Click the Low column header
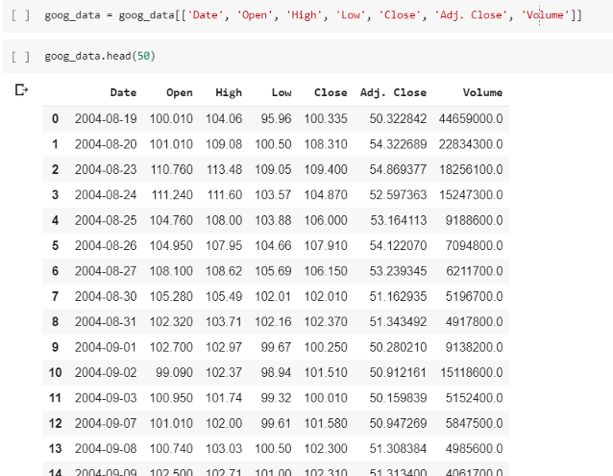The image size is (613, 476). coord(281,93)
